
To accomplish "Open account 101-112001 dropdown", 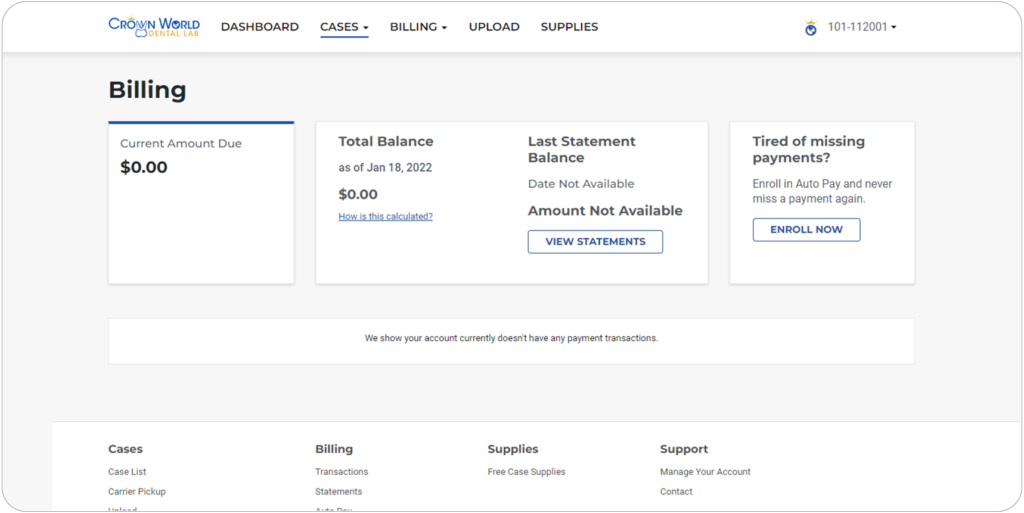I will coord(862,27).
